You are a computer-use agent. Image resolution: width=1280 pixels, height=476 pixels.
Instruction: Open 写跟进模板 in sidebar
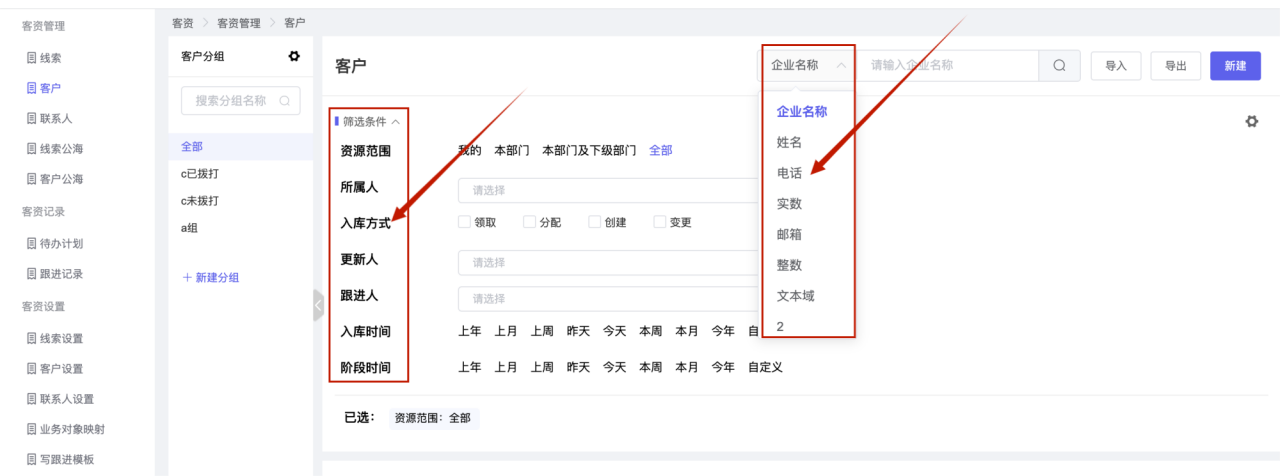[x=67, y=460]
